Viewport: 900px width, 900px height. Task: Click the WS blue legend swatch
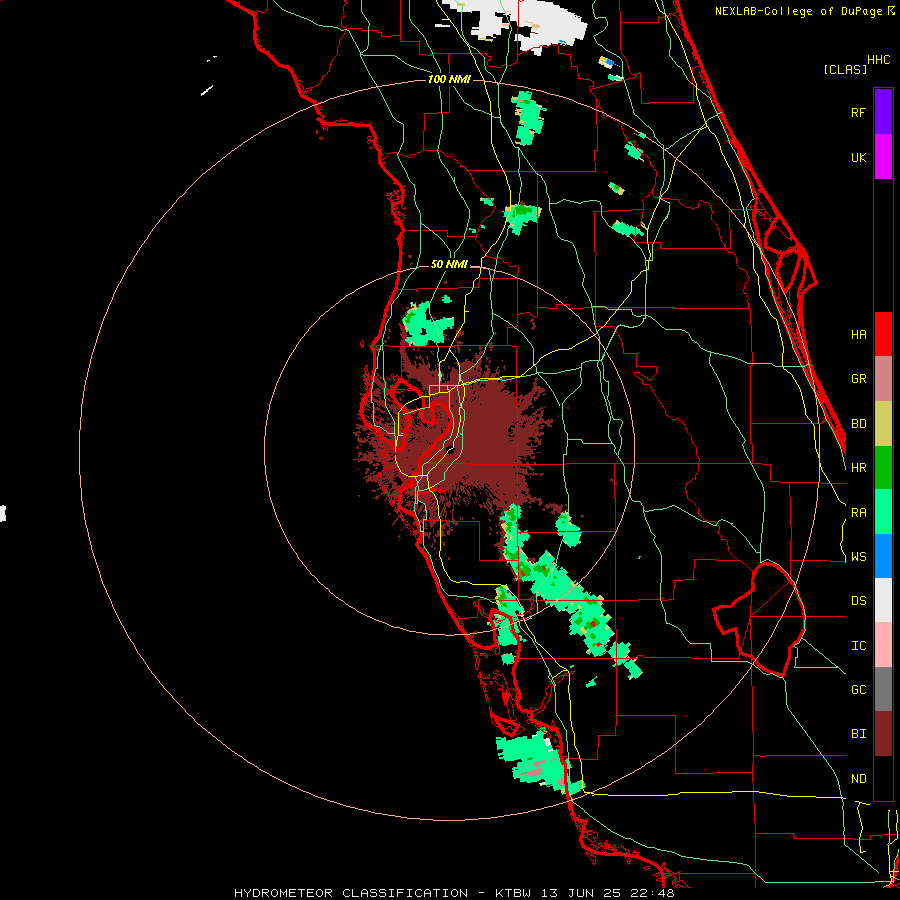883,556
